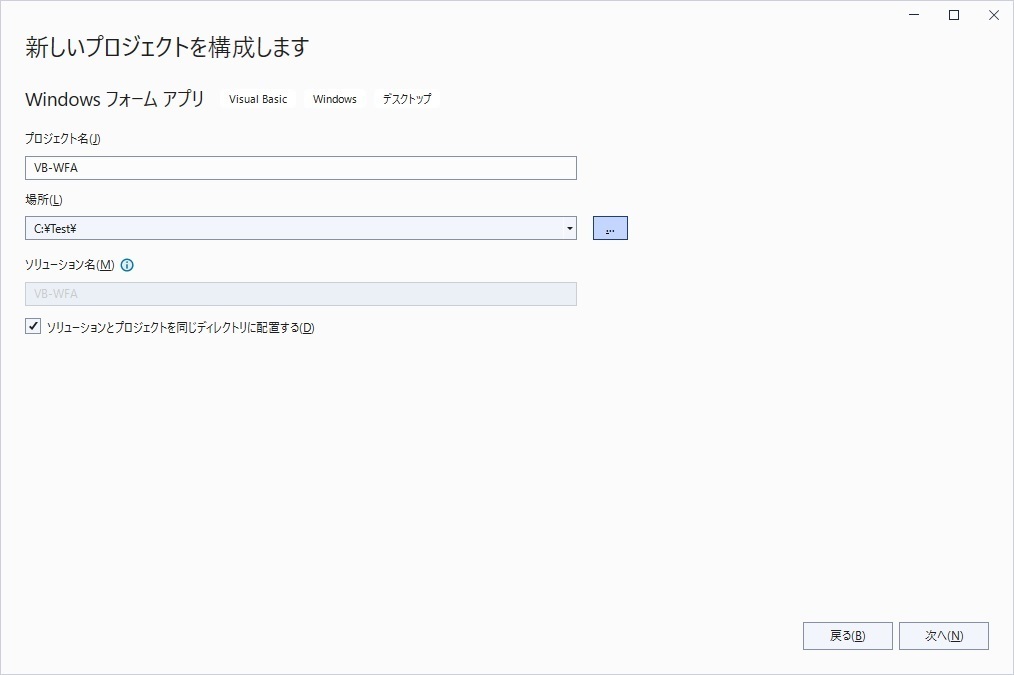The image size is (1014, 675).
Task: Click the grayed-out solution name field
Action: [x=300, y=293]
